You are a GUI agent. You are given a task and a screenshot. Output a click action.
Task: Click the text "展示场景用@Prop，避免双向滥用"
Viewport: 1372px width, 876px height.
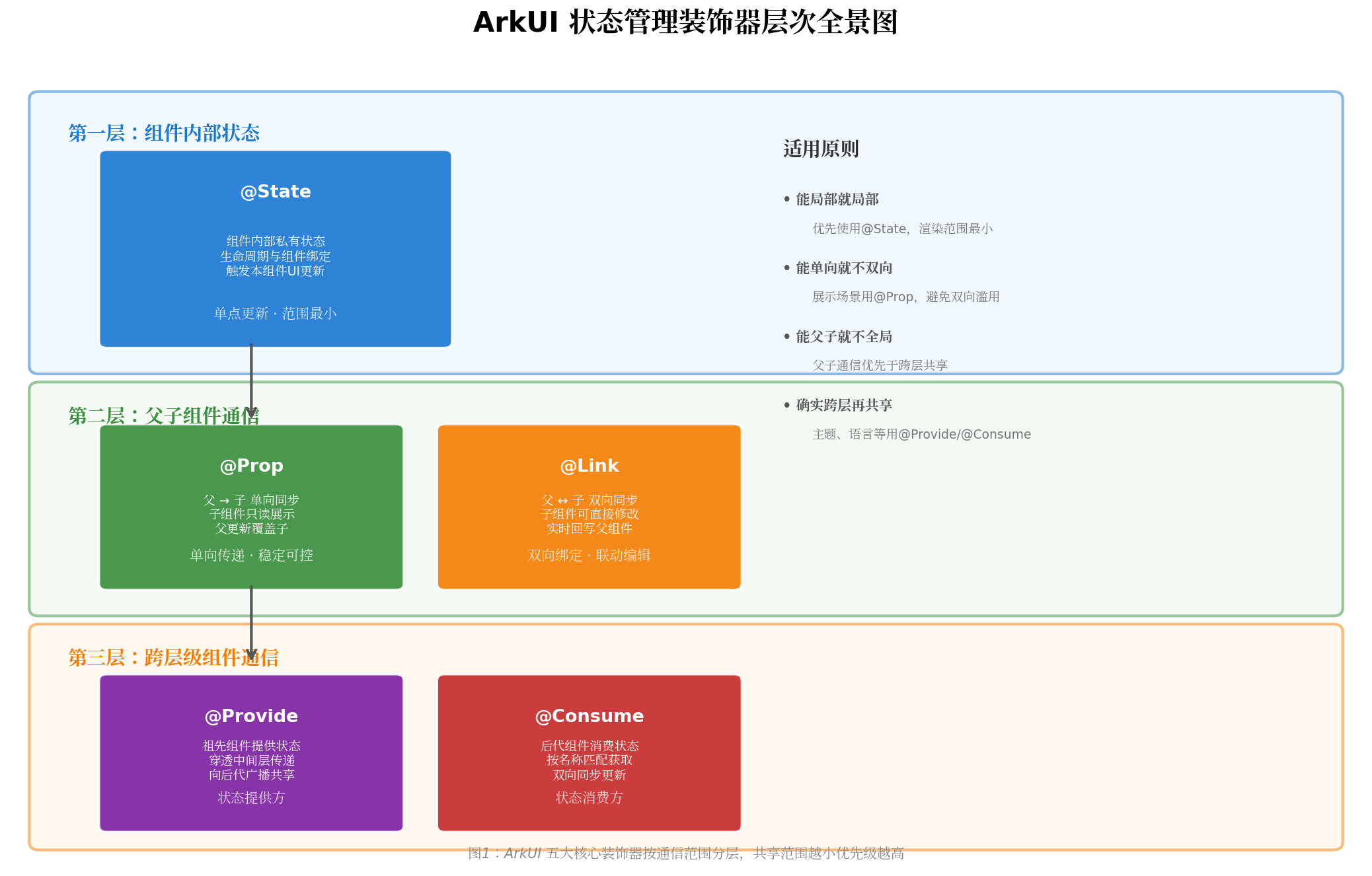(x=906, y=297)
